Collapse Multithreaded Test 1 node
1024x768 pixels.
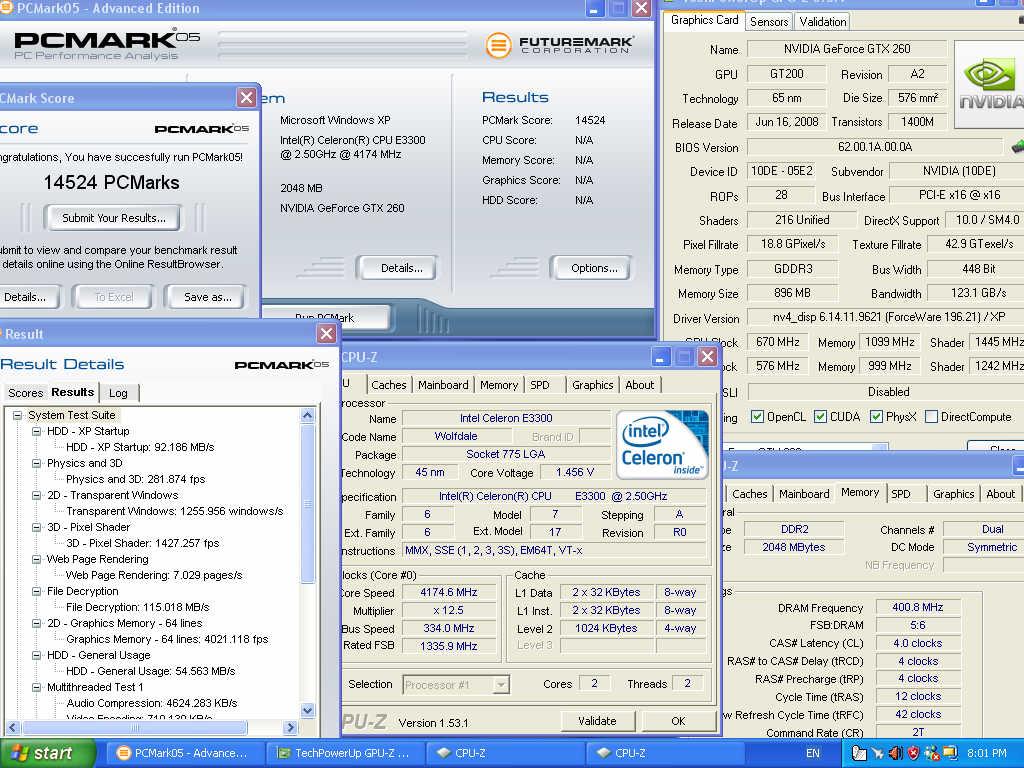click(x=37, y=687)
